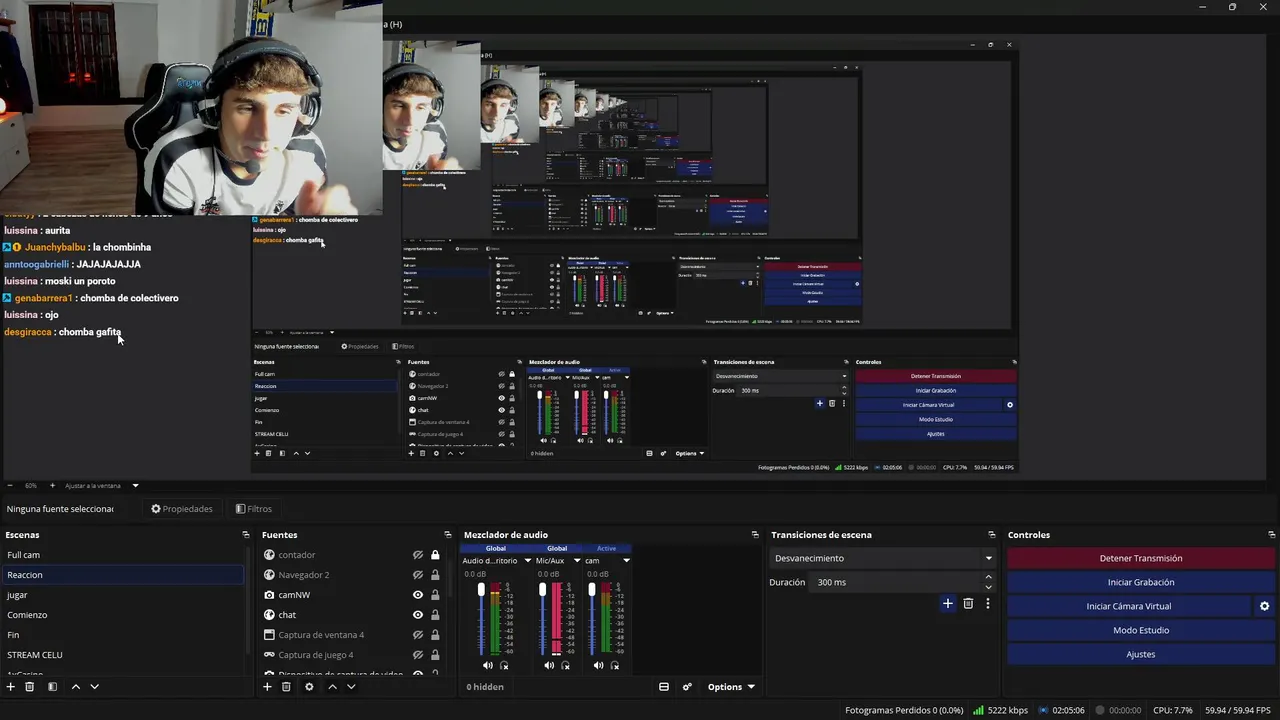Decrease transition duration with down arrow
Screen dimensions: 1280x720
pos(989,587)
